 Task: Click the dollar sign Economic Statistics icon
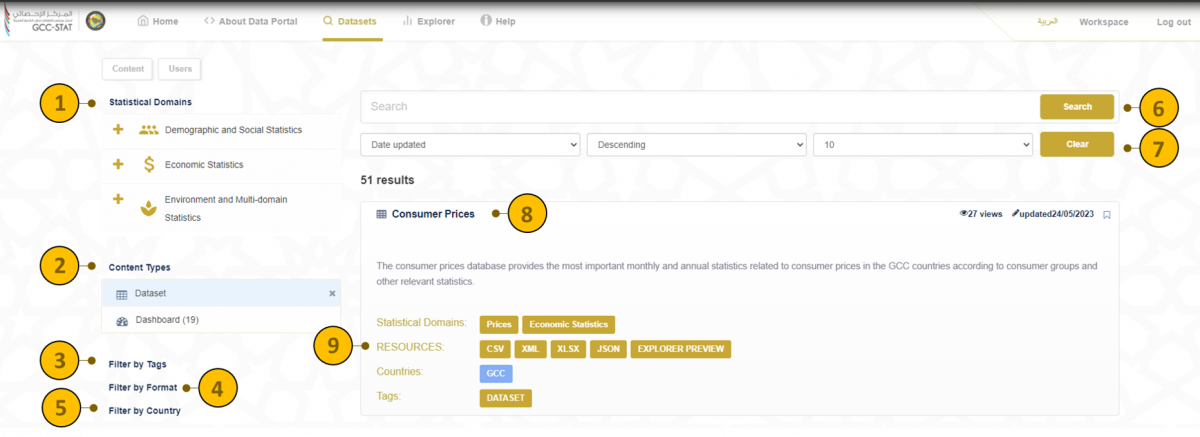point(149,165)
